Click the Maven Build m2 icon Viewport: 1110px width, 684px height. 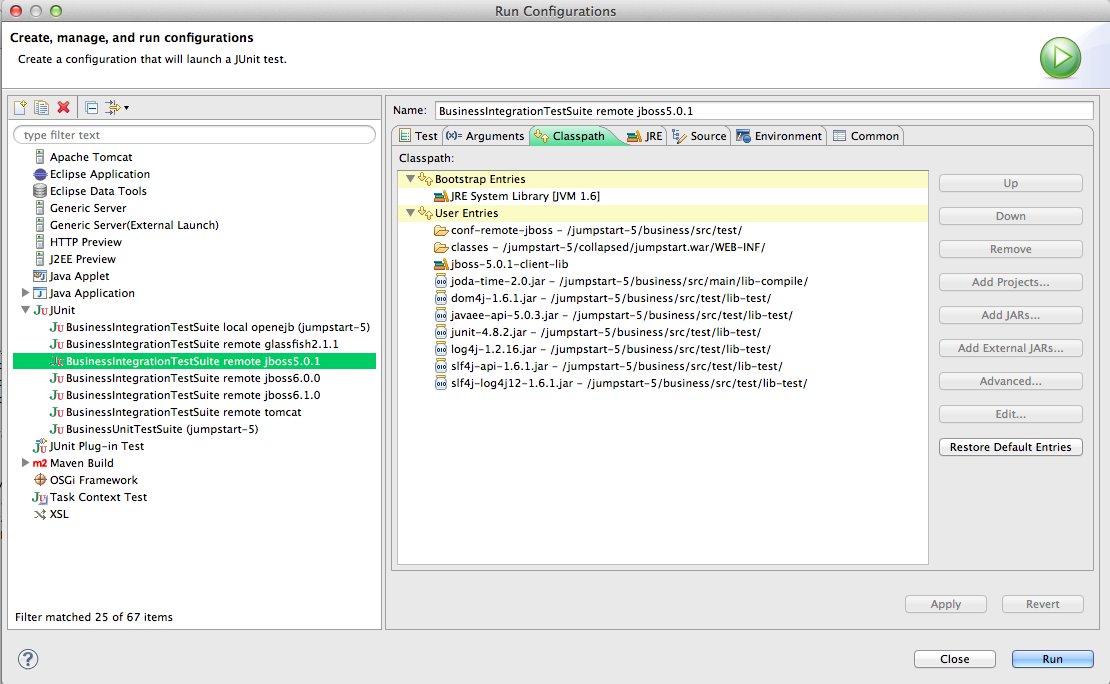pyautogui.click(x=40, y=463)
